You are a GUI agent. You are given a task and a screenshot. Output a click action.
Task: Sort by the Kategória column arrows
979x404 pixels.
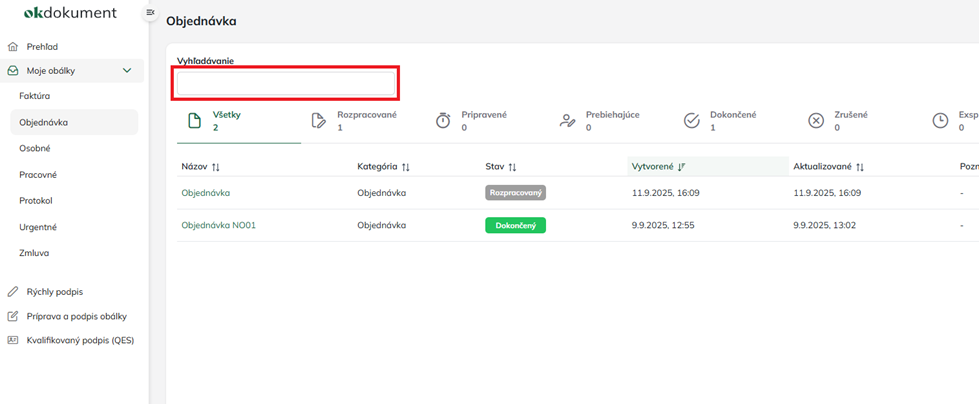tap(405, 167)
